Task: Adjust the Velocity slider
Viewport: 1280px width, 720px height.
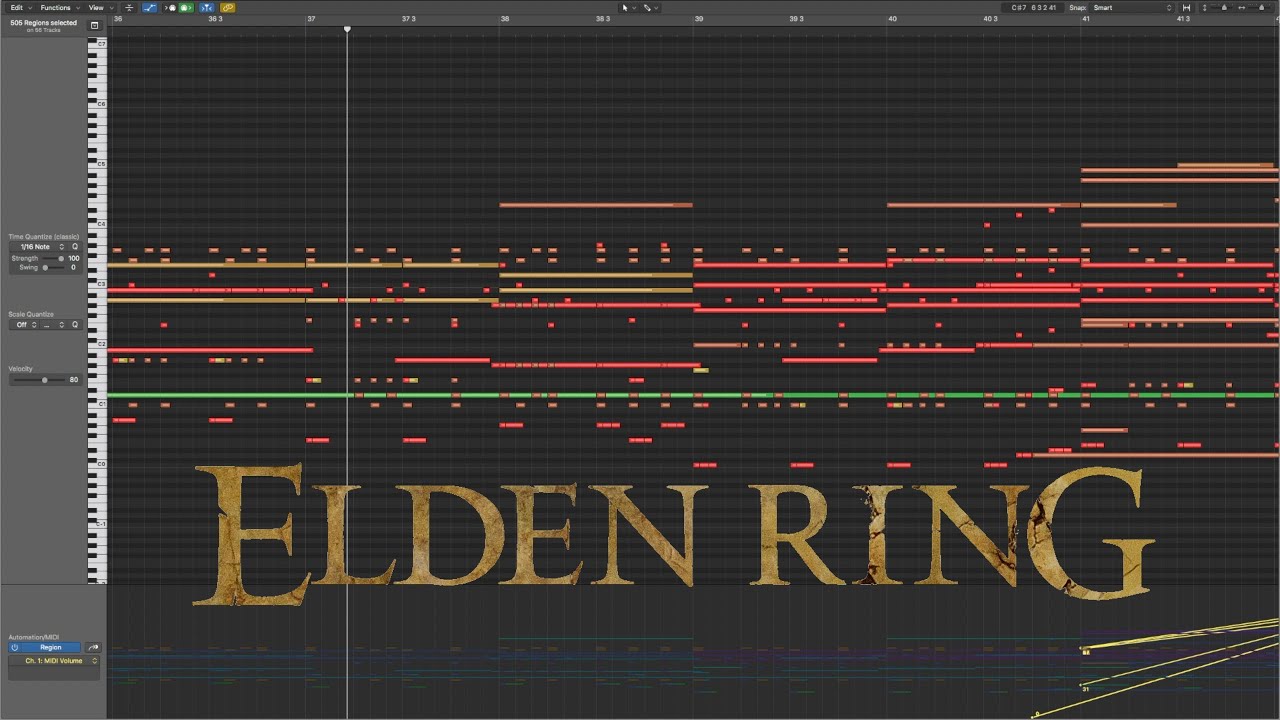Action: coord(40,380)
